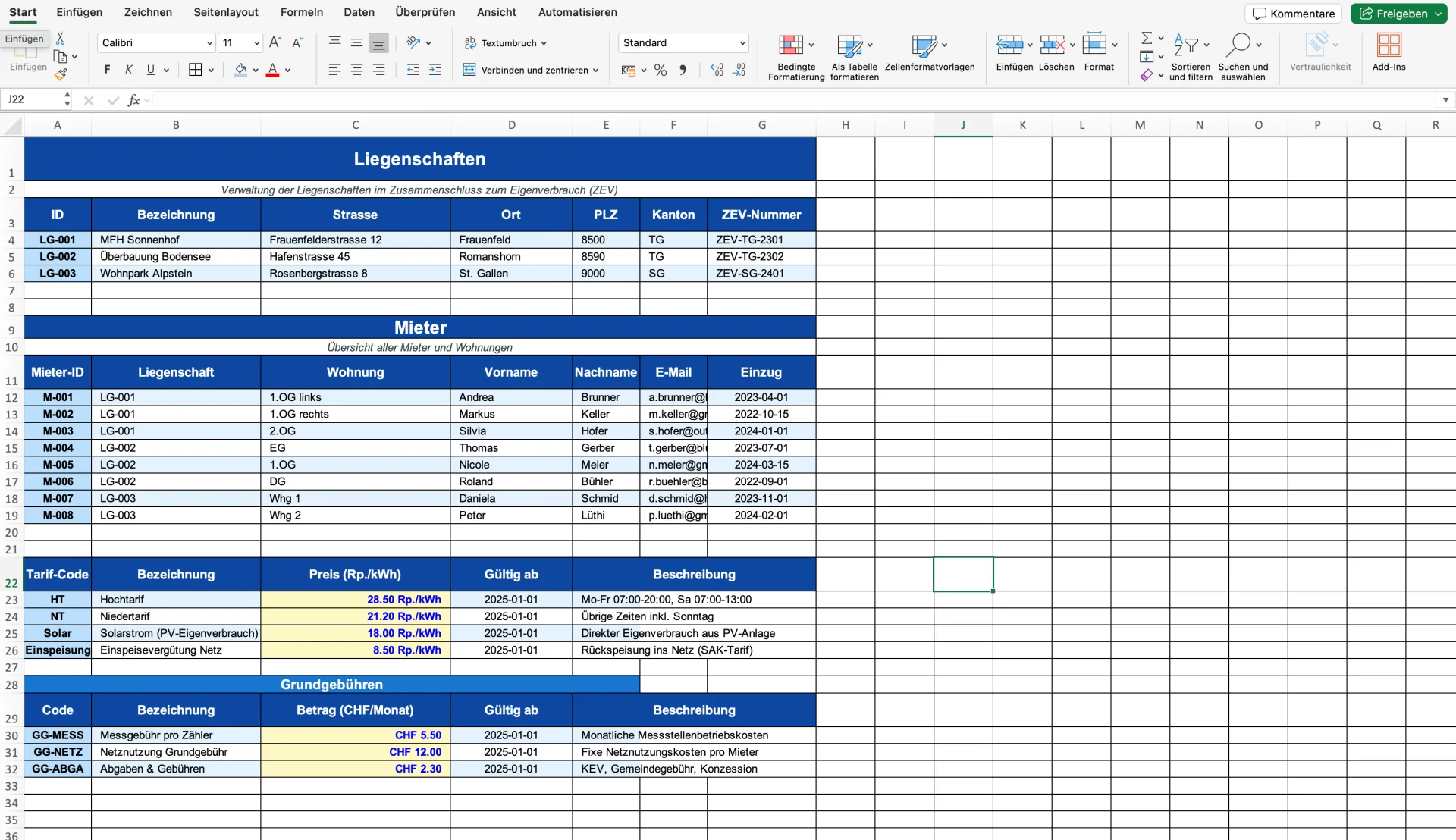The height and width of the screenshot is (840, 1456).
Task: Click the text orientation icon
Action: click(413, 42)
